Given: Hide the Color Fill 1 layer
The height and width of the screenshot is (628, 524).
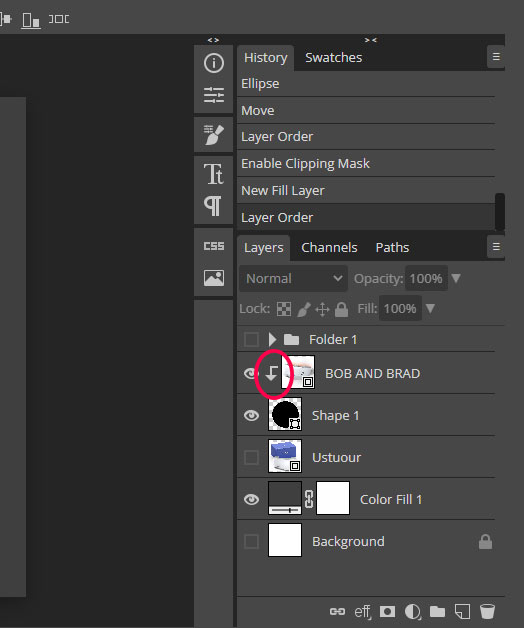Looking at the screenshot, I should point(251,499).
